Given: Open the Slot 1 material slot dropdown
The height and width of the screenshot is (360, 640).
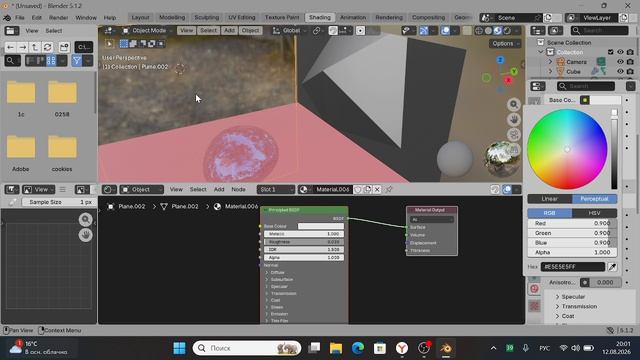Looking at the screenshot, I should (x=276, y=189).
